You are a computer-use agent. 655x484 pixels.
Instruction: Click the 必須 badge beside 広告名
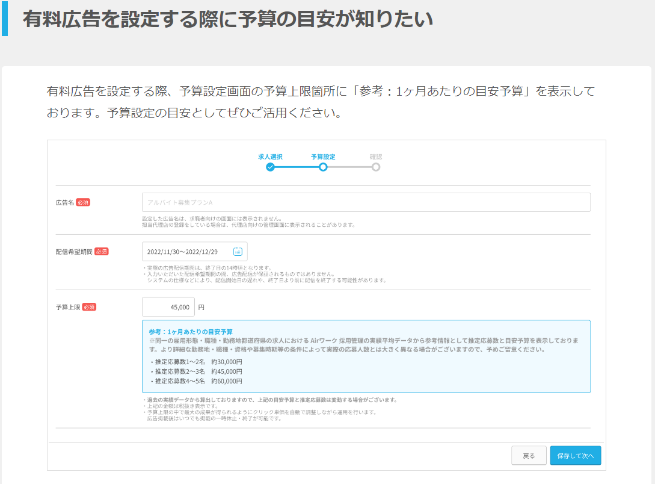click(83, 202)
